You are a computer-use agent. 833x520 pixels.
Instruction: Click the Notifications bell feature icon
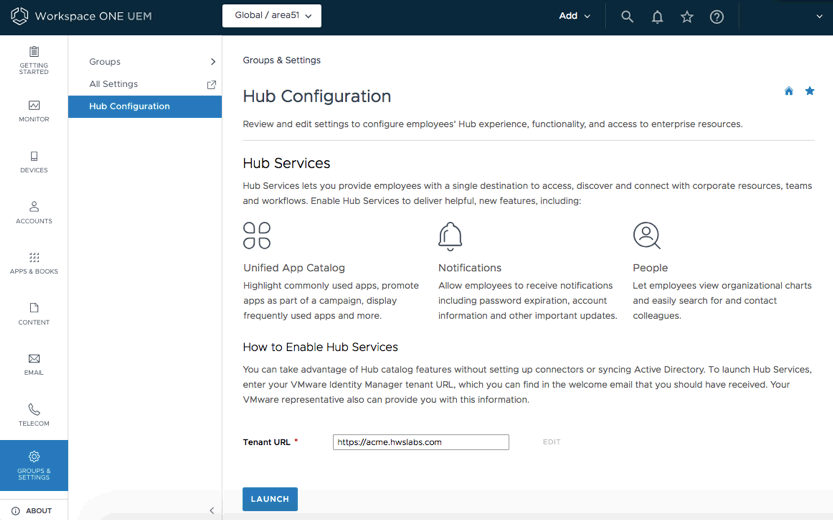pyautogui.click(x=450, y=236)
